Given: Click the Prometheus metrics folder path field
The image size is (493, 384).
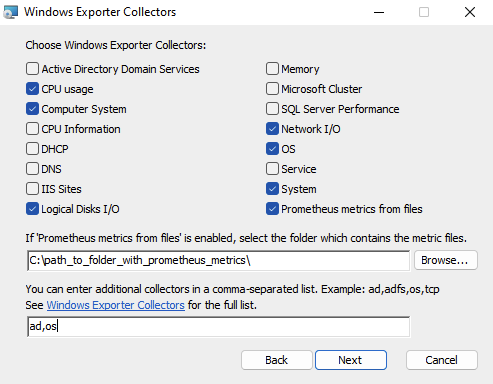Looking at the screenshot, I should point(219,260).
